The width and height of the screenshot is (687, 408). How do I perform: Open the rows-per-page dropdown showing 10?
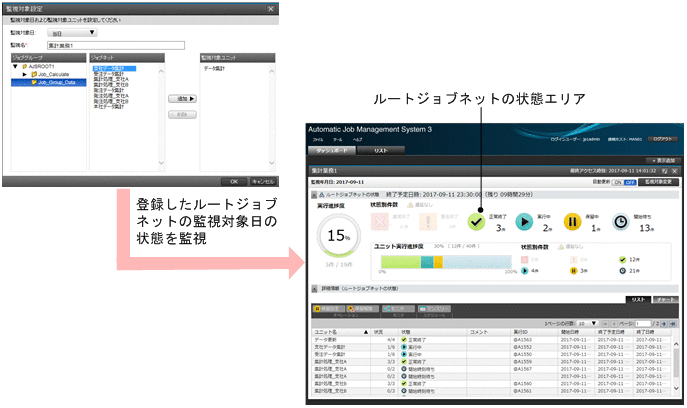[588, 323]
